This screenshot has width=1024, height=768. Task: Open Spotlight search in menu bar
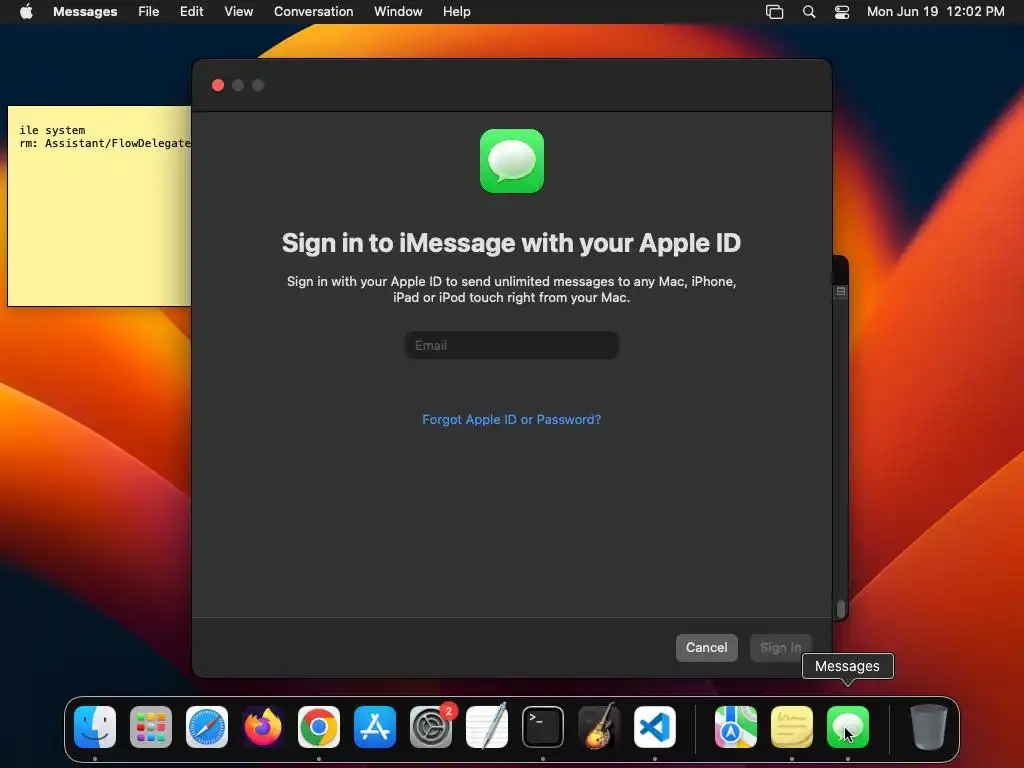click(808, 12)
